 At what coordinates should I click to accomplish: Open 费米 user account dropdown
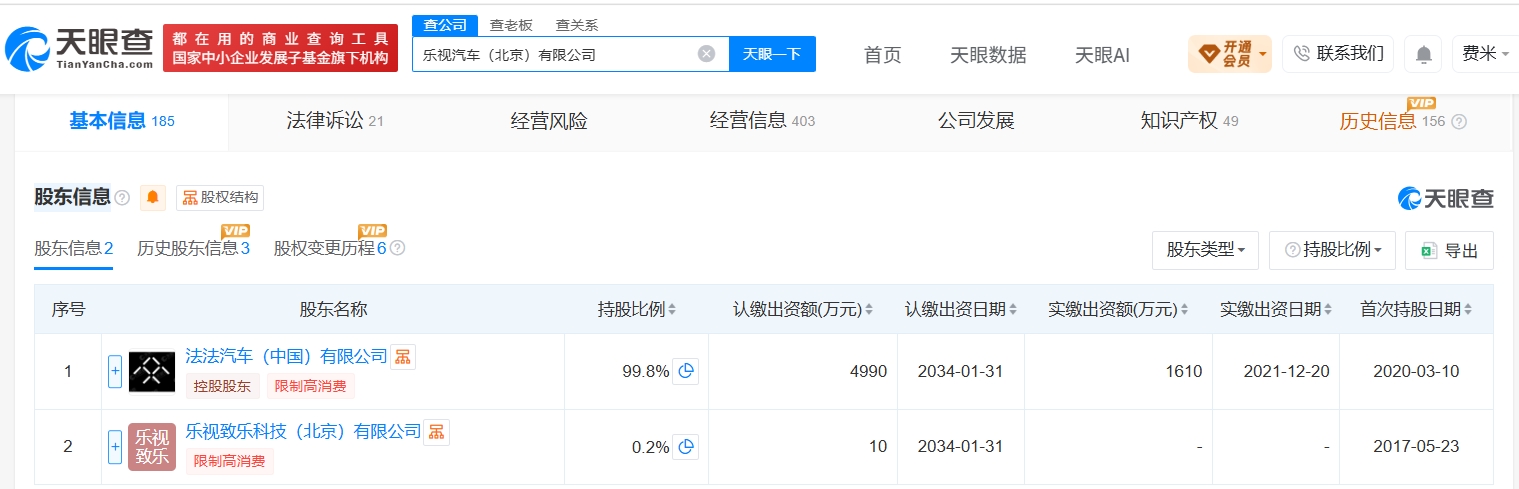click(1485, 54)
